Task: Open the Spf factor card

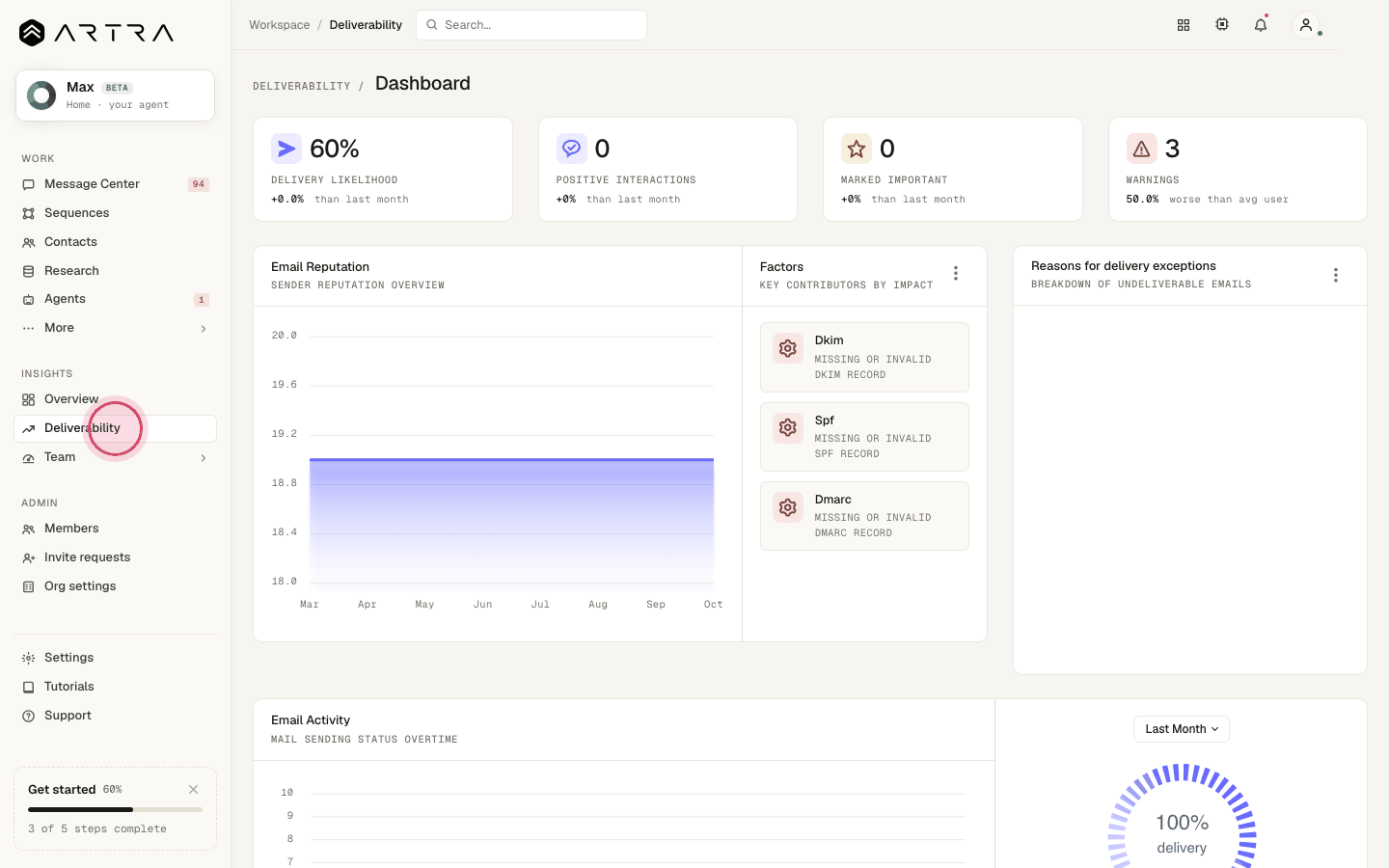Action: (864, 437)
